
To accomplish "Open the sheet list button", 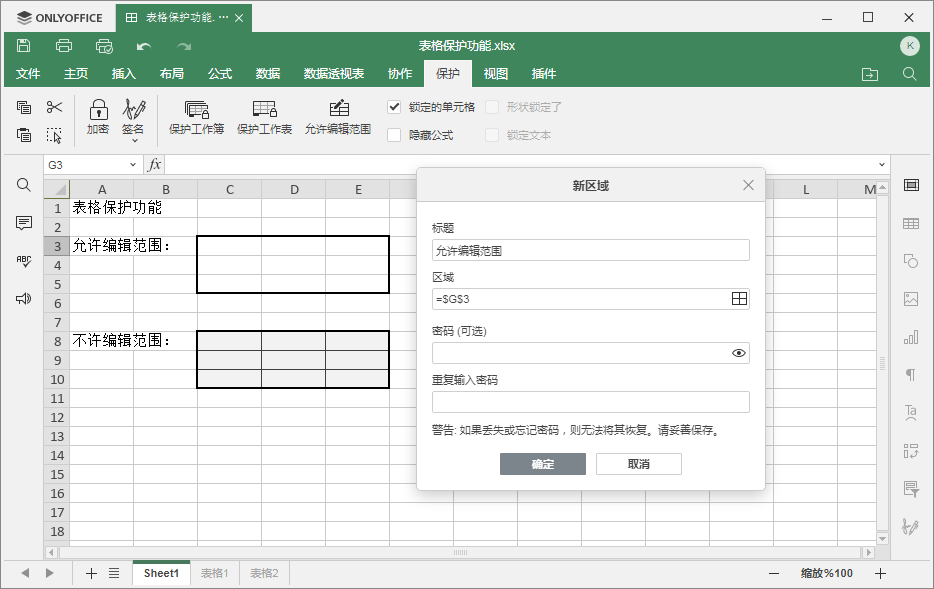I will click(x=114, y=574).
